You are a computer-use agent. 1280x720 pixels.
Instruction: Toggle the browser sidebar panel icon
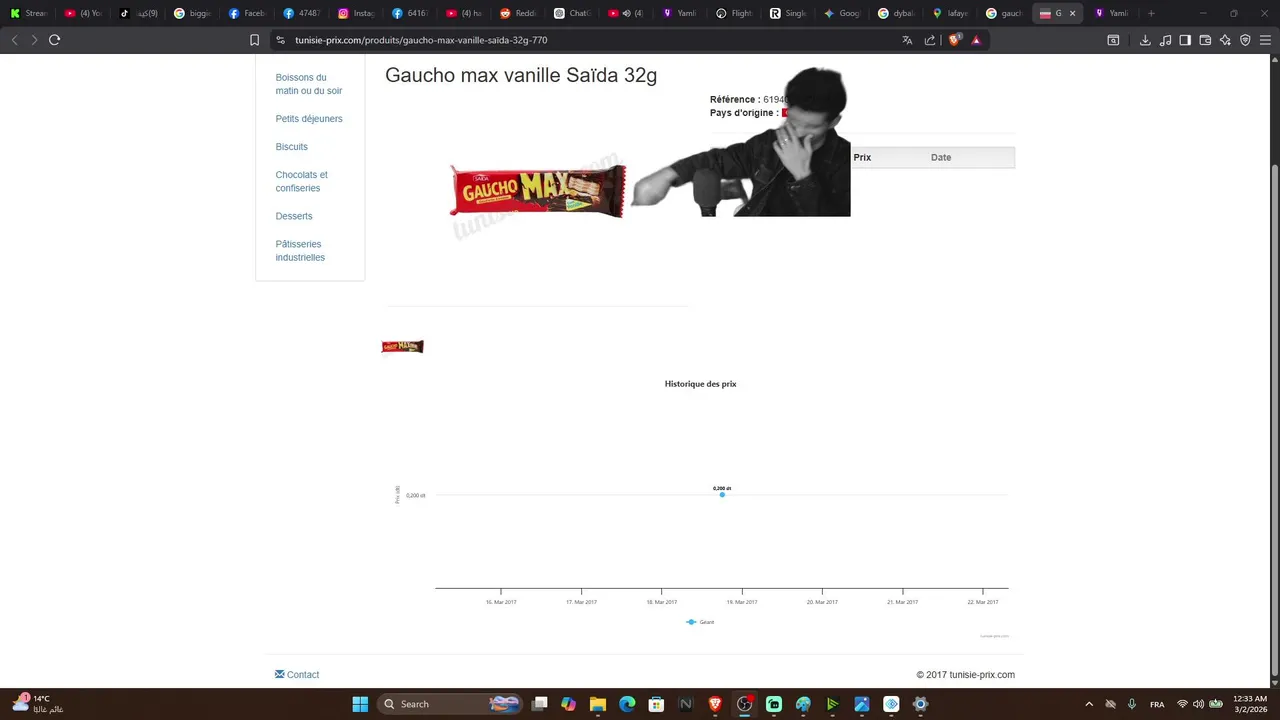1185,40
